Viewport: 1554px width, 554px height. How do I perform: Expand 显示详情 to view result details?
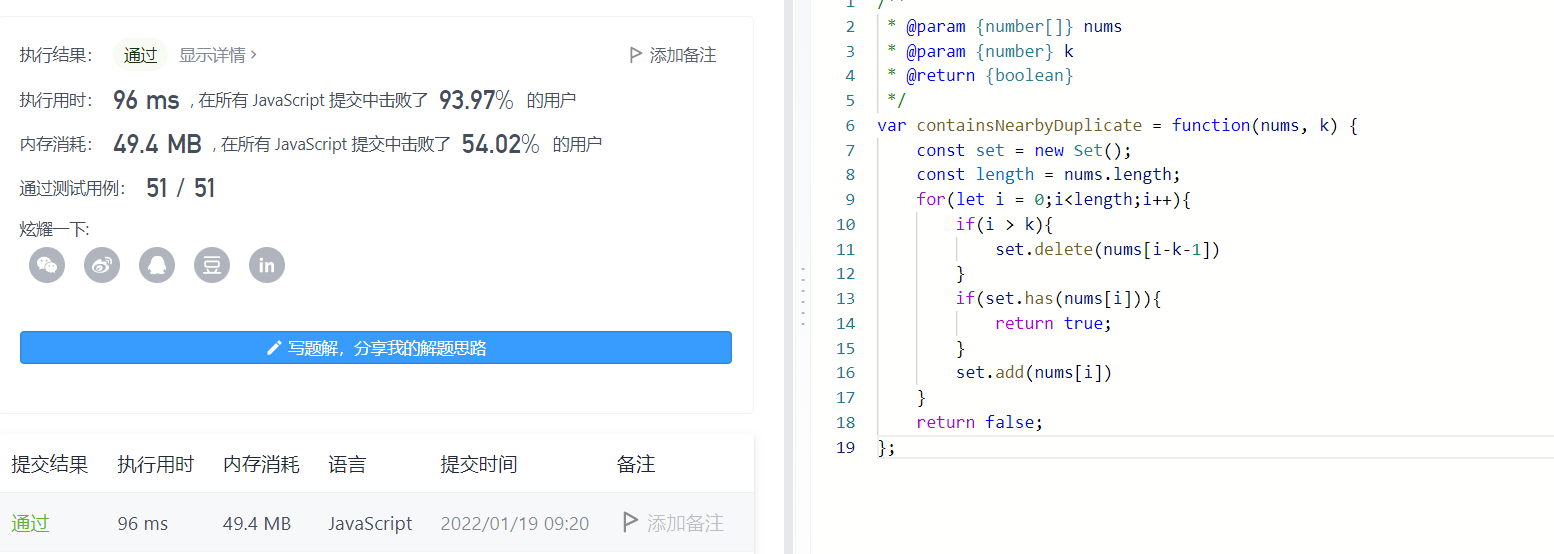click(x=218, y=55)
